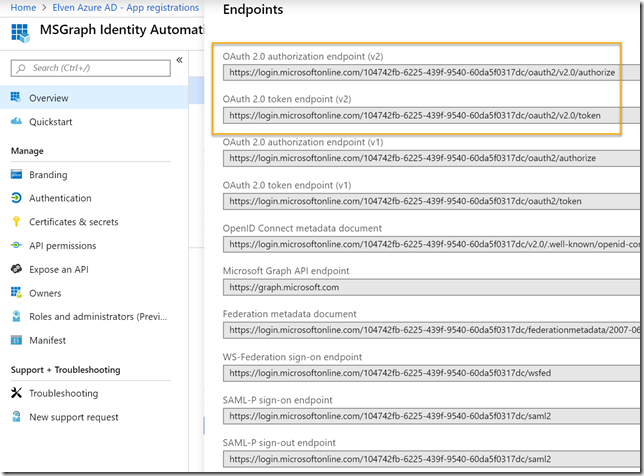Screen dimensions: 644x476
Task: Select the Federation metadata document URL field
Action: 431,330
